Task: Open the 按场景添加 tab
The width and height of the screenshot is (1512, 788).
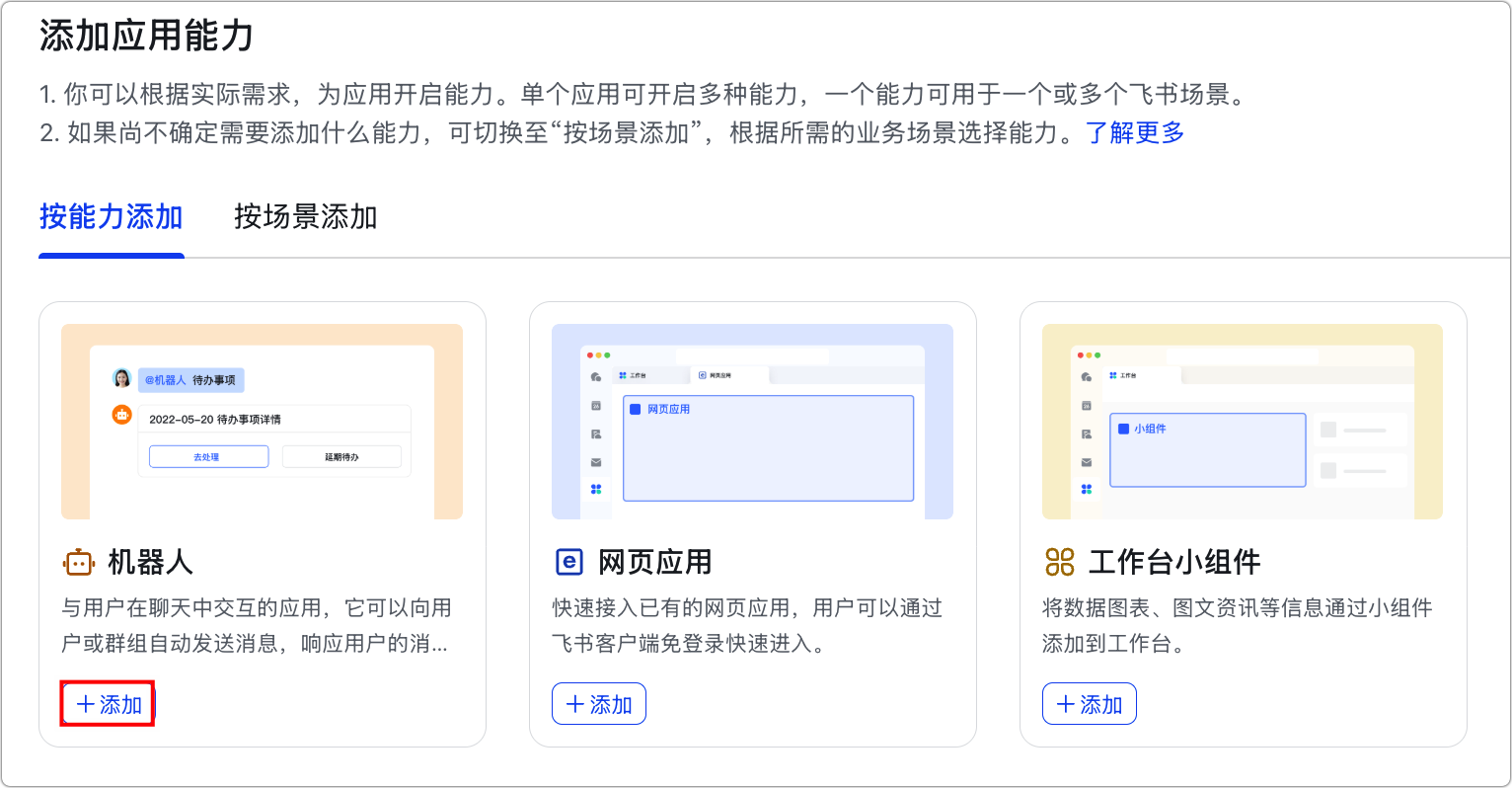Action: coord(306,217)
